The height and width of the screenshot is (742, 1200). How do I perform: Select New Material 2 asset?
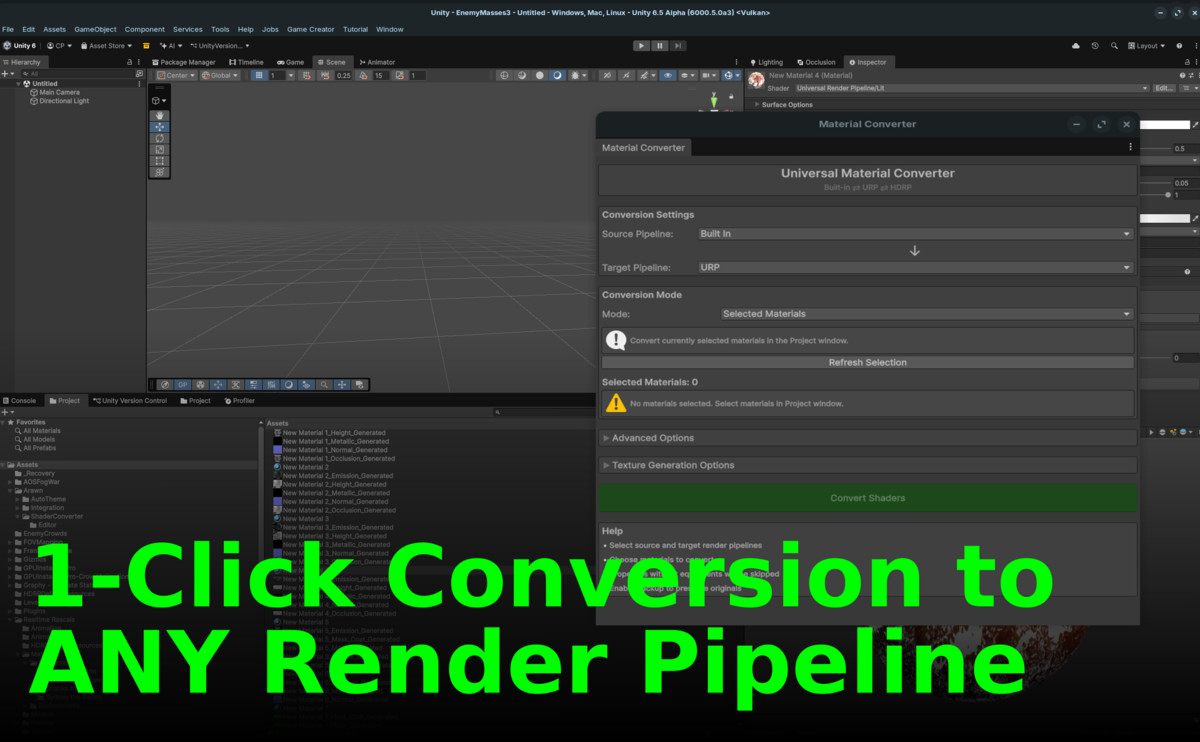(x=305, y=467)
